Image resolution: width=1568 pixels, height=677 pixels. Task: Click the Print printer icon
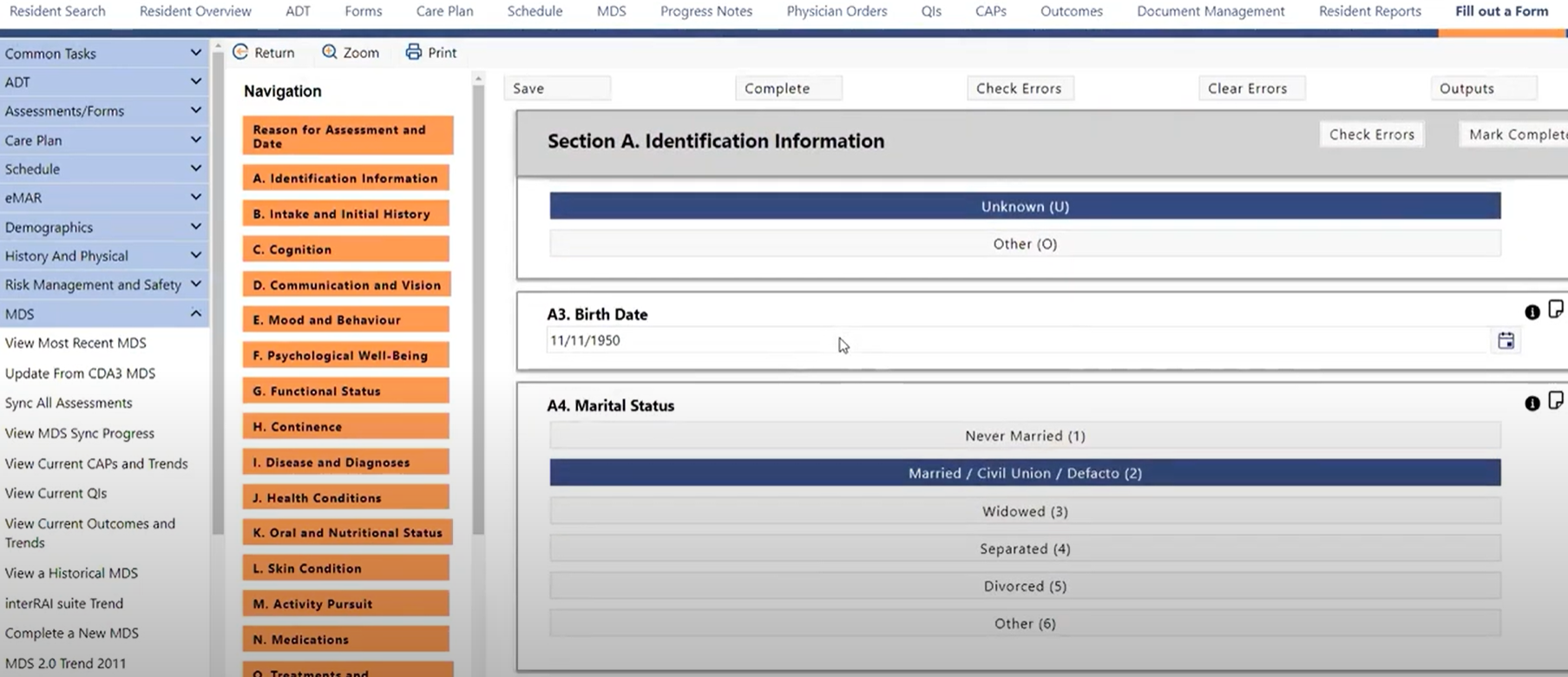coord(414,52)
